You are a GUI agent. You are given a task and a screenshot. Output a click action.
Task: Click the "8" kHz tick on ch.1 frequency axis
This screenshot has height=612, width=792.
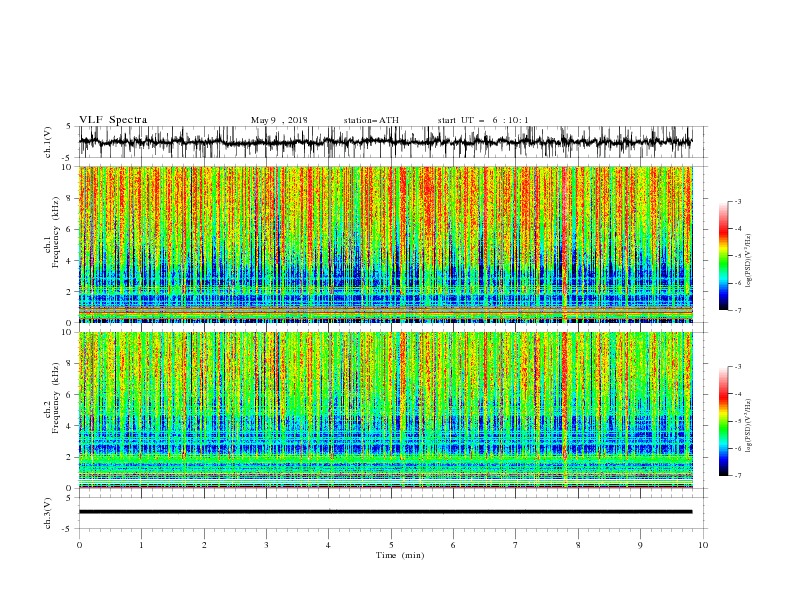coord(70,198)
